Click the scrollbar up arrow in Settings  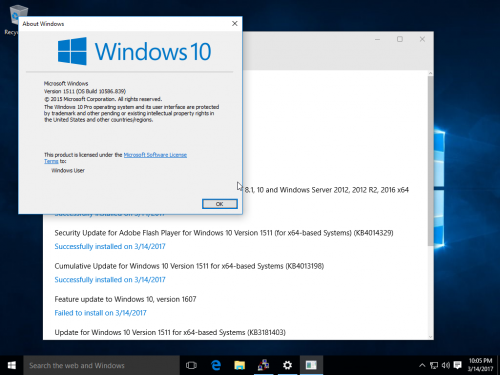tap(430, 73)
